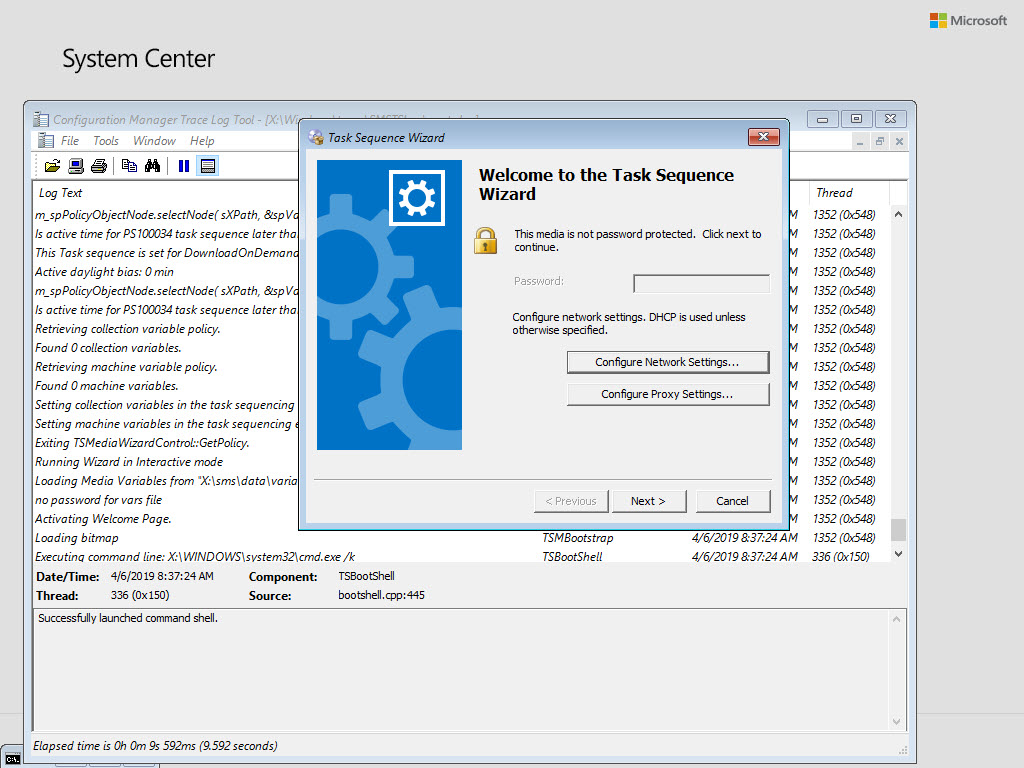
Task: Open the Window menu
Action: click(153, 141)
